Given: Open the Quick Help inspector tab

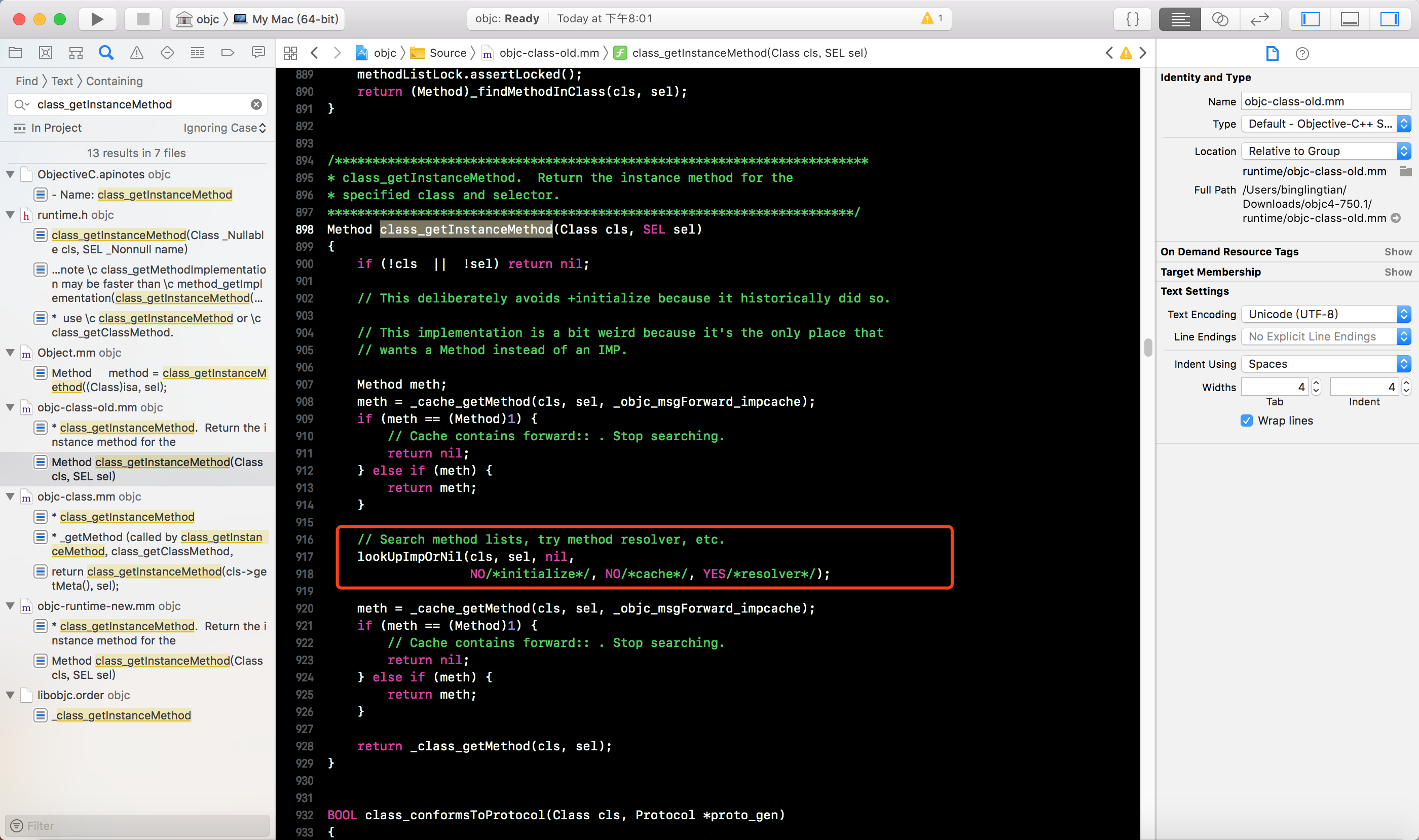Looking at the screenshot, I should [1302, 54].
